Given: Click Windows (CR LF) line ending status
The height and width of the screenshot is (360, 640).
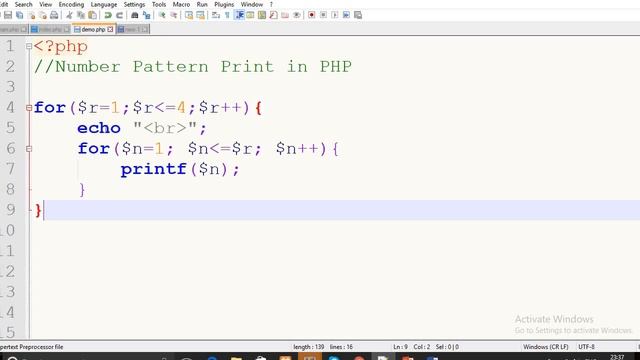Looking at the screenshot, I should (x=546, y=347).
